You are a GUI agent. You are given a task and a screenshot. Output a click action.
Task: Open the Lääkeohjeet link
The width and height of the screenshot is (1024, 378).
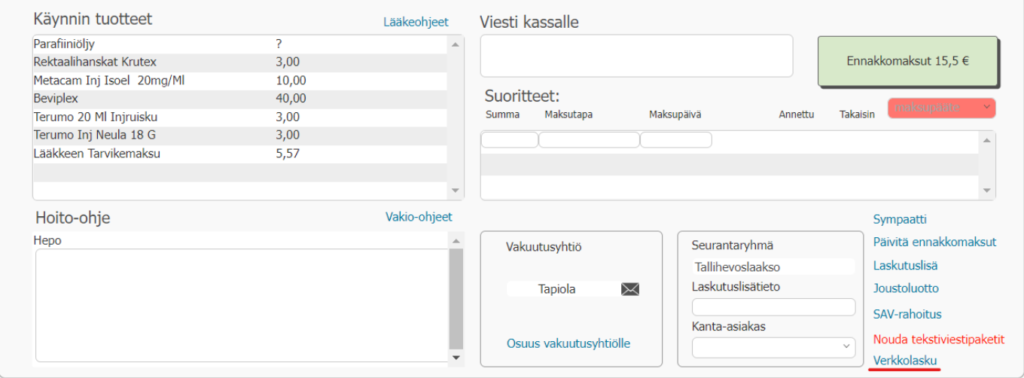pos(416,22)
